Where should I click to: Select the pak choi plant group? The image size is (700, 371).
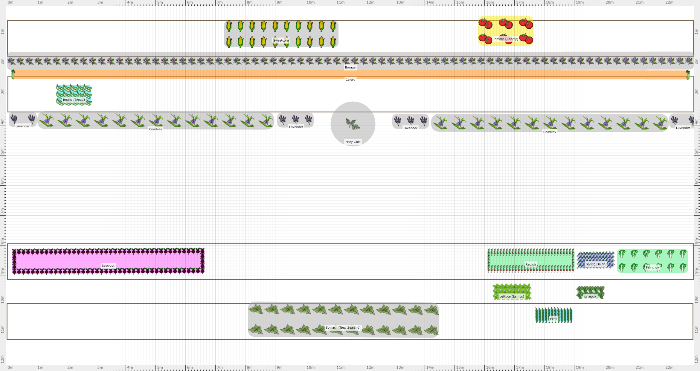pyautogui.click(x=652, y=261)
